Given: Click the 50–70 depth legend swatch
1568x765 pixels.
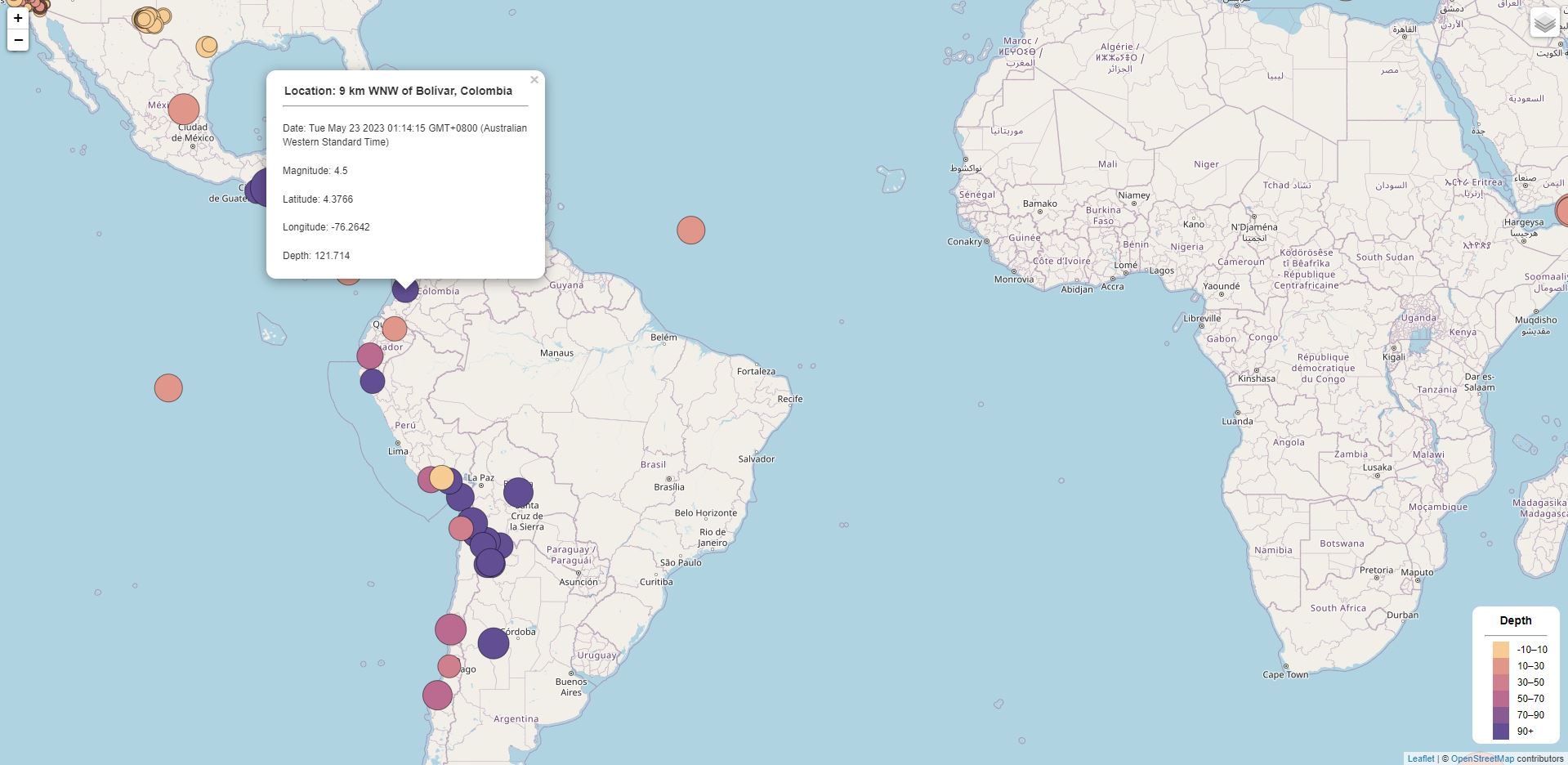Looking at the screenshot, I should (1501, 699).
